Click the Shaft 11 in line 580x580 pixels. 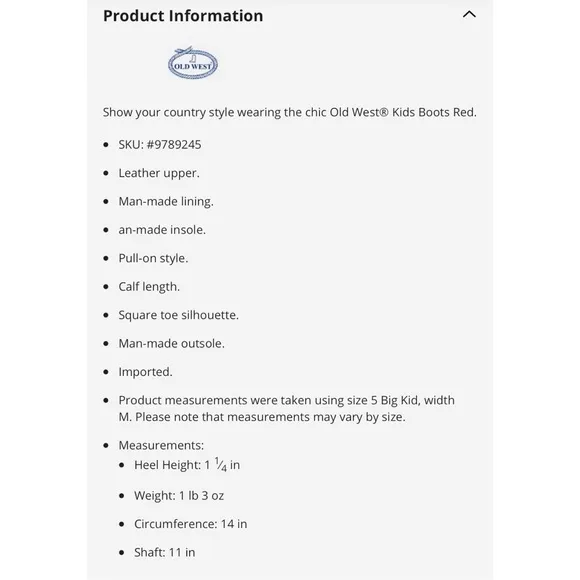tap(165, 553)
